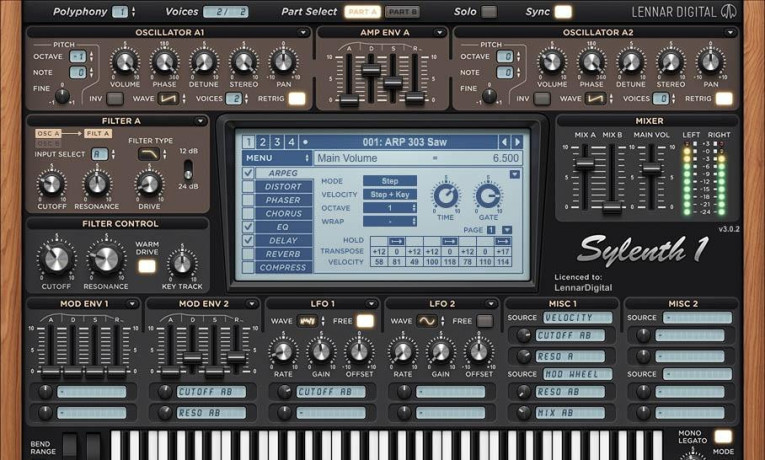Click the Amp Env A attack slider
The width and height of the screenshot is (765, 460).
point(349,100)
